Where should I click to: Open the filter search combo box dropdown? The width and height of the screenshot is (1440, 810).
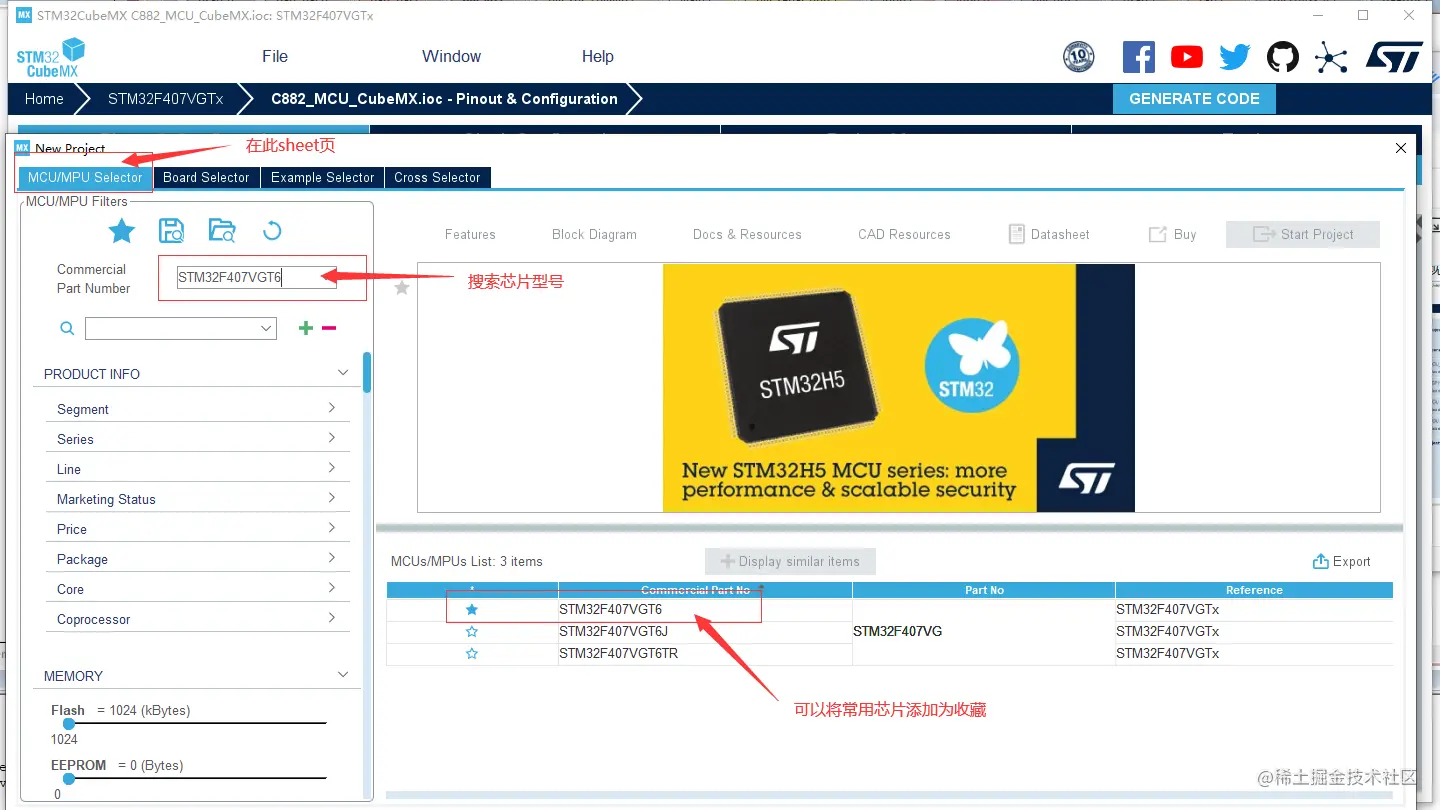pos(267,328)
